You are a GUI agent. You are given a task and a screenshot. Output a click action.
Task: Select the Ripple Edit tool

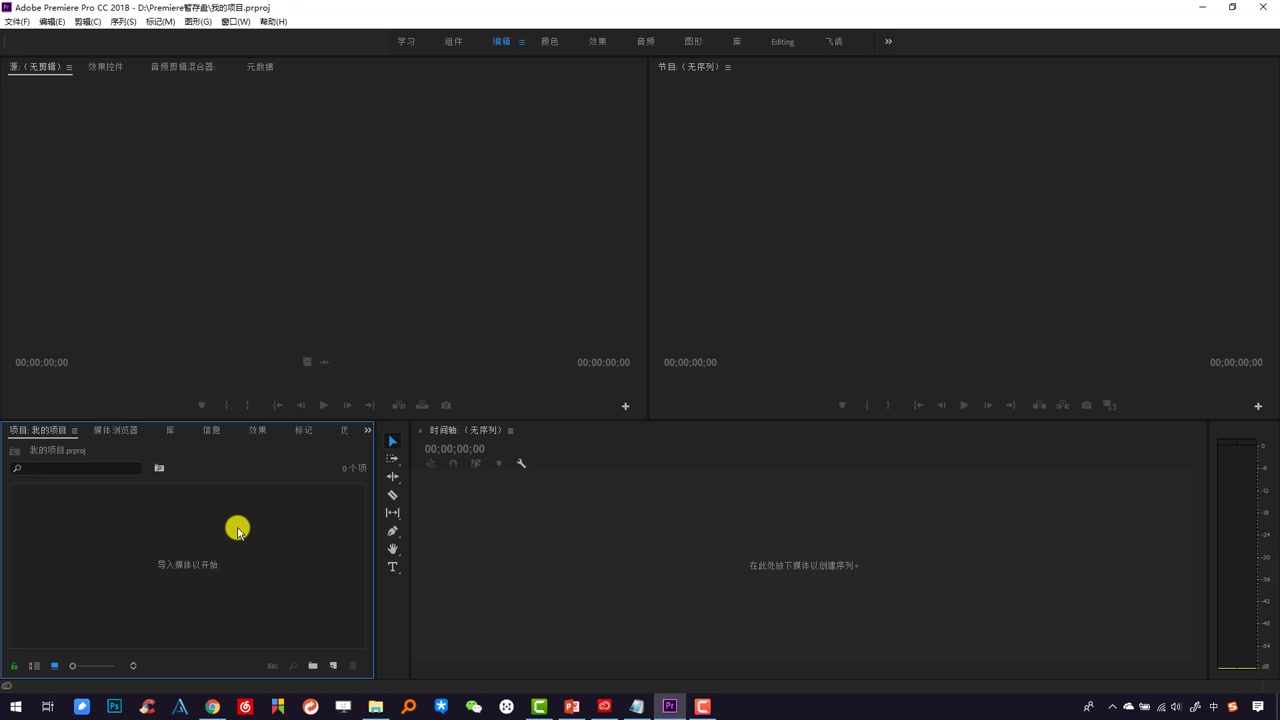coord(392,476)
